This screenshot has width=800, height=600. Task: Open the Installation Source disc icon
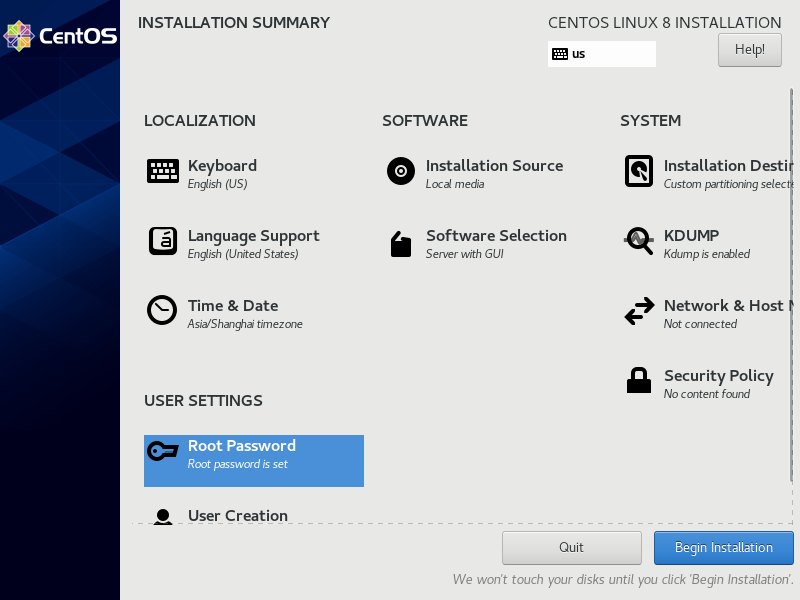tap(401, 171)
